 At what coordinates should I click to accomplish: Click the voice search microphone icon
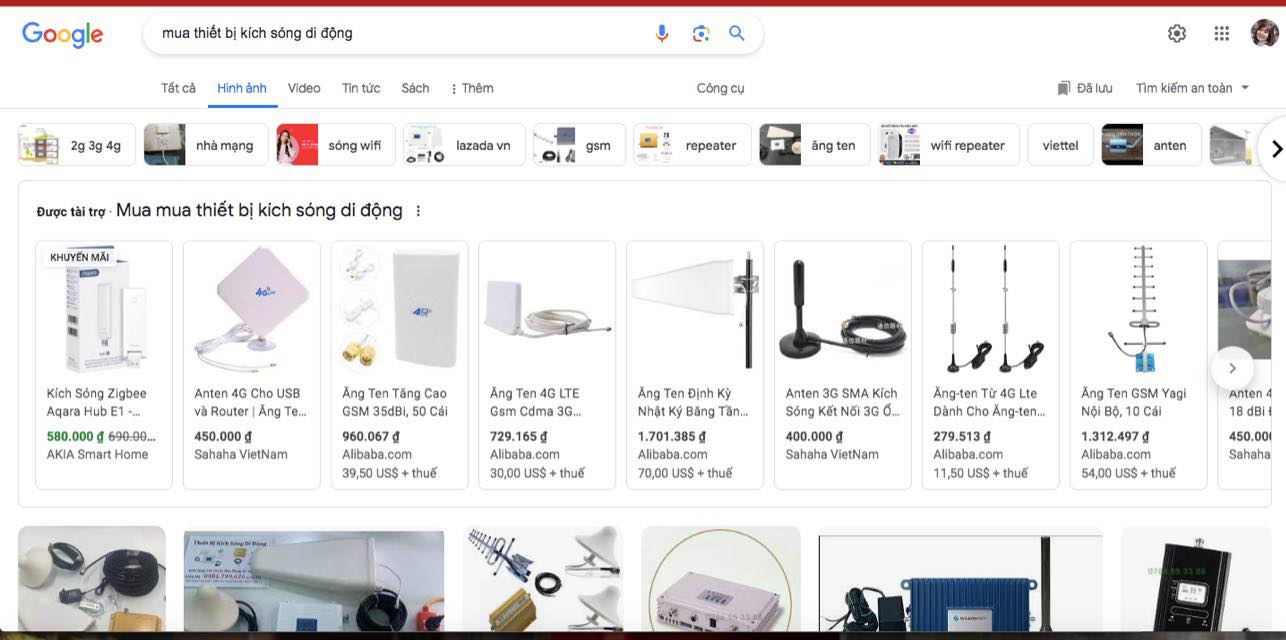click(661, 33)
